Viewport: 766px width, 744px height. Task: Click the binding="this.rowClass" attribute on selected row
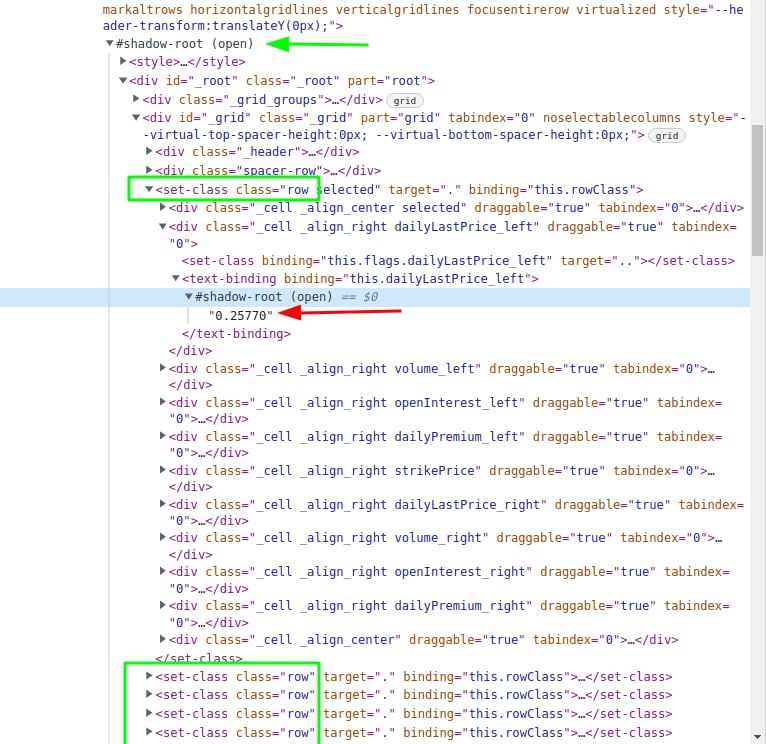tap(552, 190)
